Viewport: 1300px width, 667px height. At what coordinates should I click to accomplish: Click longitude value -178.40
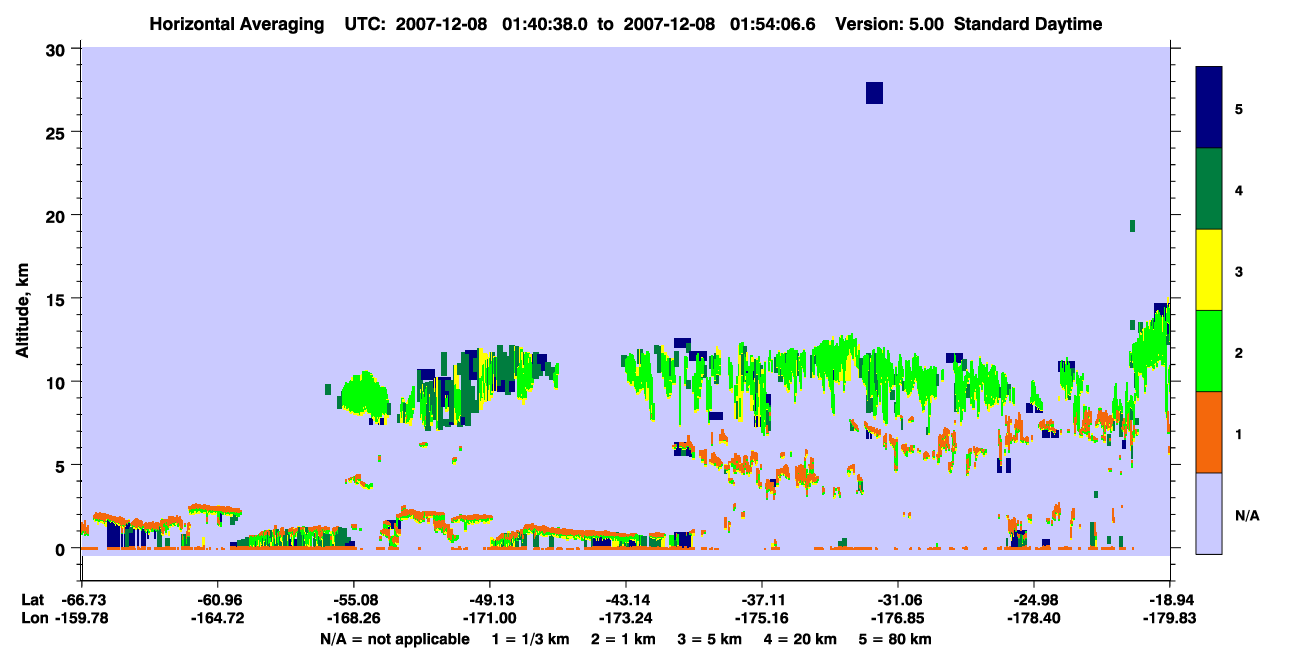(x=1034, y=619)
